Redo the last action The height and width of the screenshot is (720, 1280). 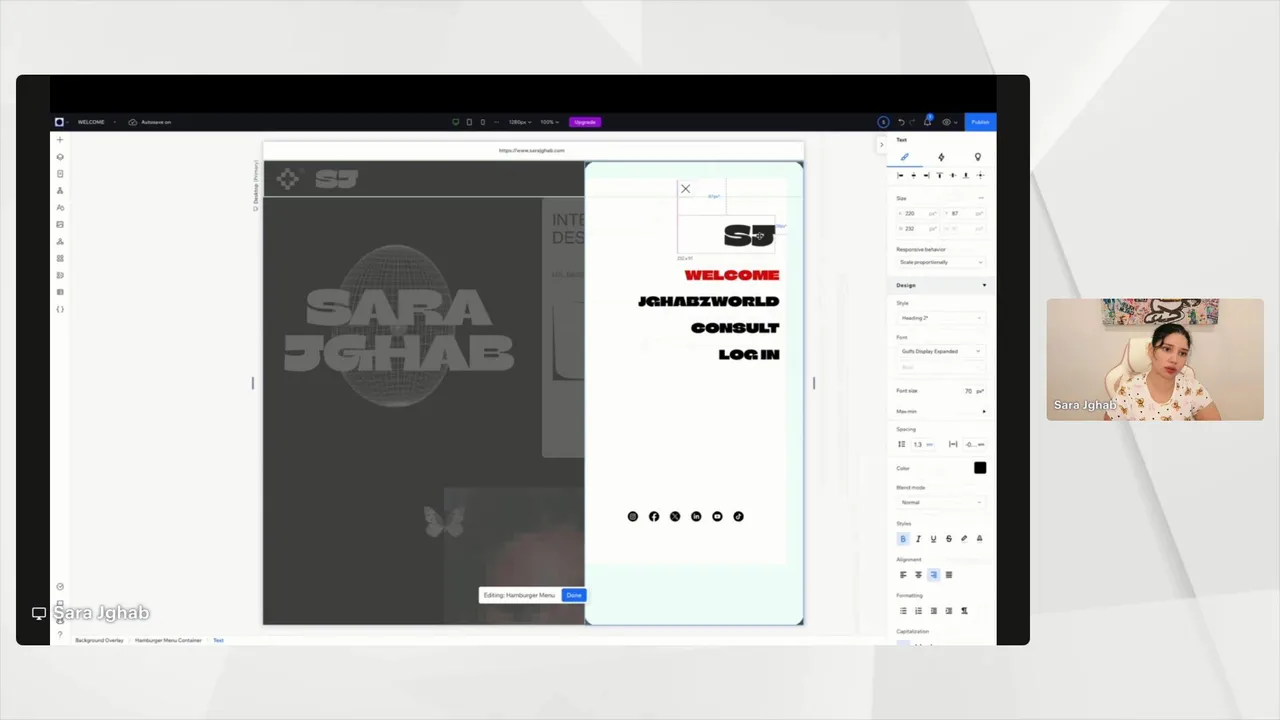tap(914, 122)
